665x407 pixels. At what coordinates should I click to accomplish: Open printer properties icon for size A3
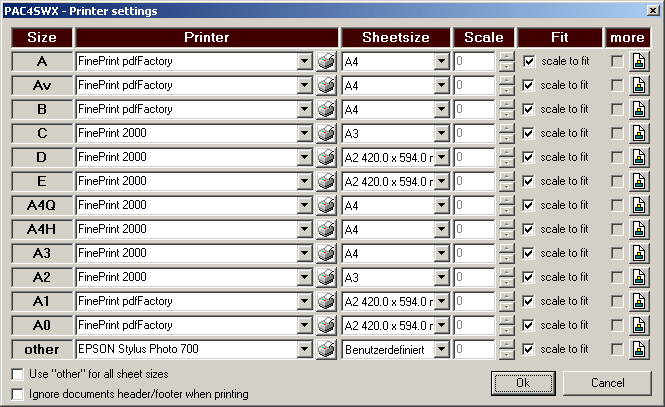326,254
